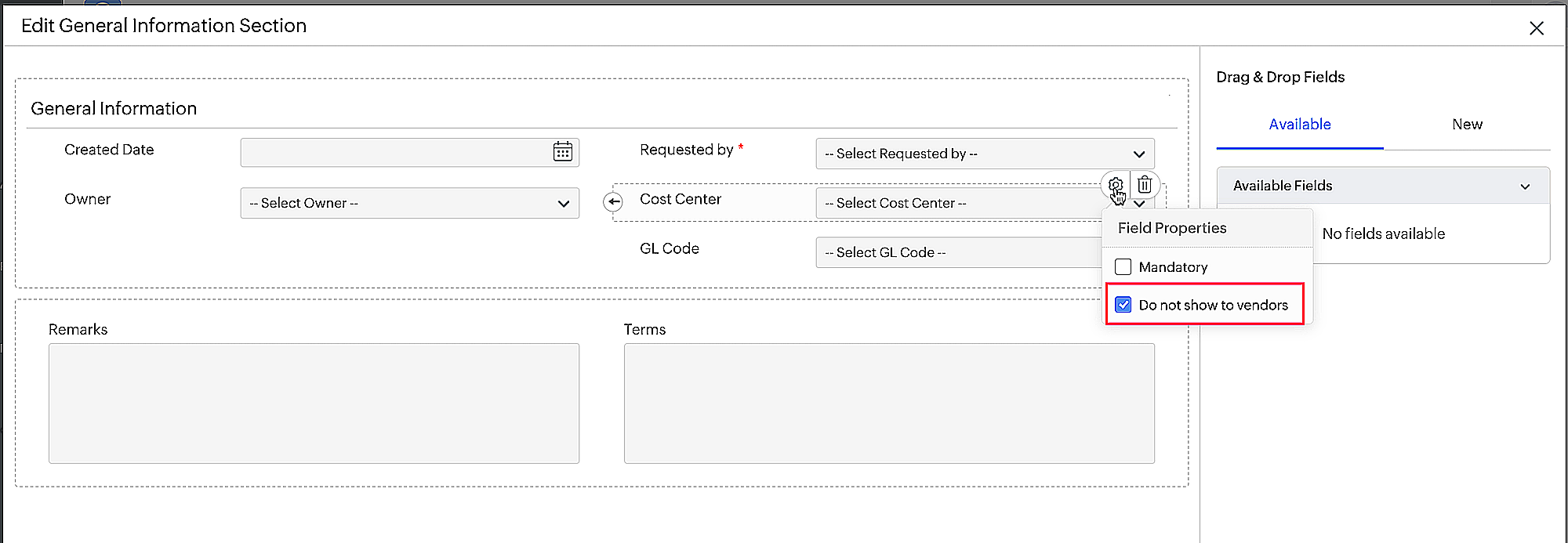Click the Requested by field label

tap(686, 150)
